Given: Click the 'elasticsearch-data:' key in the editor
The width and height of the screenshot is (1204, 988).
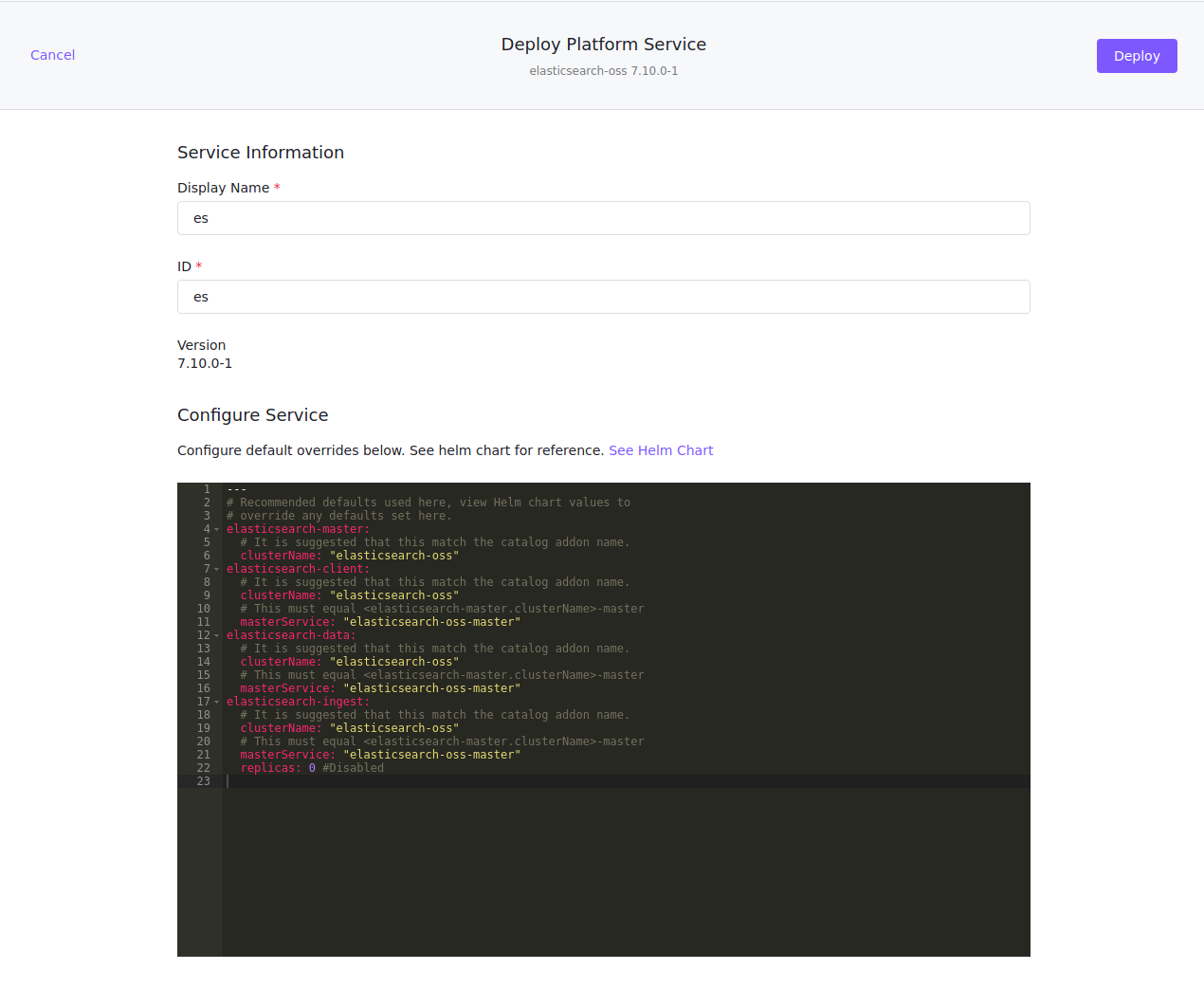Looking at the screenshot, I should (x=291, y=635).
